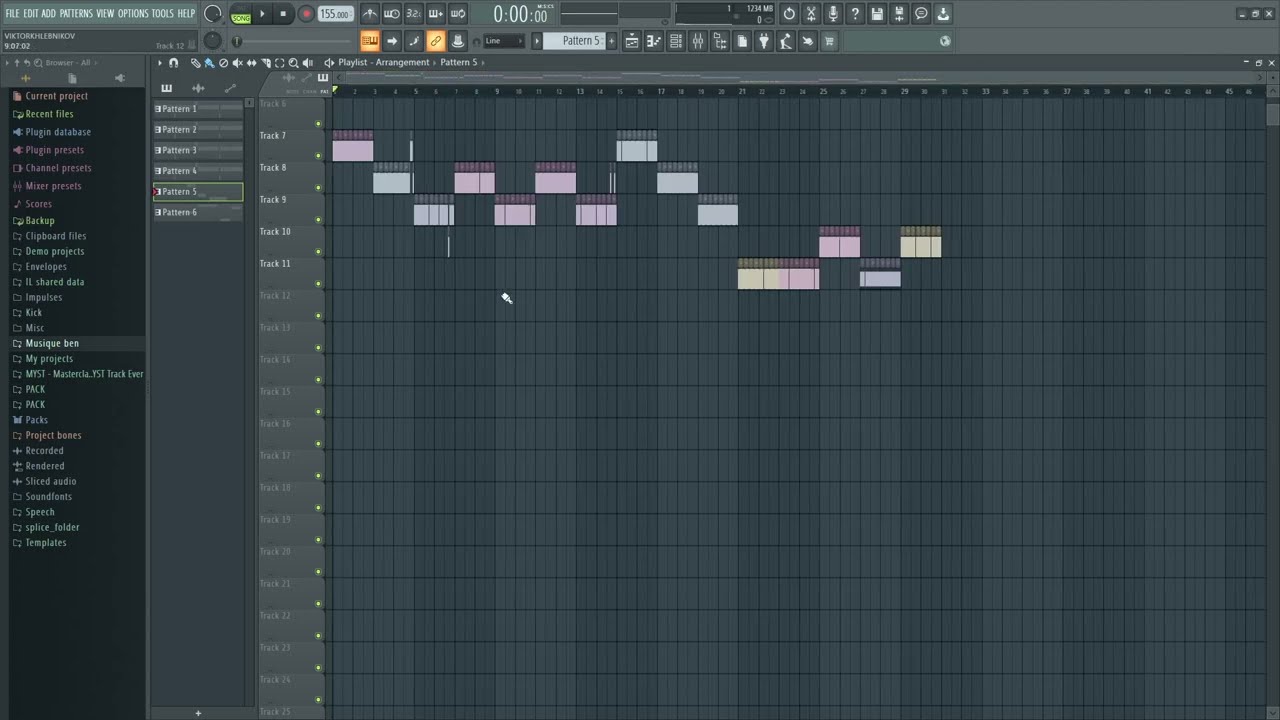Open the audio editor with scissors icon
The height and width of the screenshot is (720, 1280).
click(811, 14)
